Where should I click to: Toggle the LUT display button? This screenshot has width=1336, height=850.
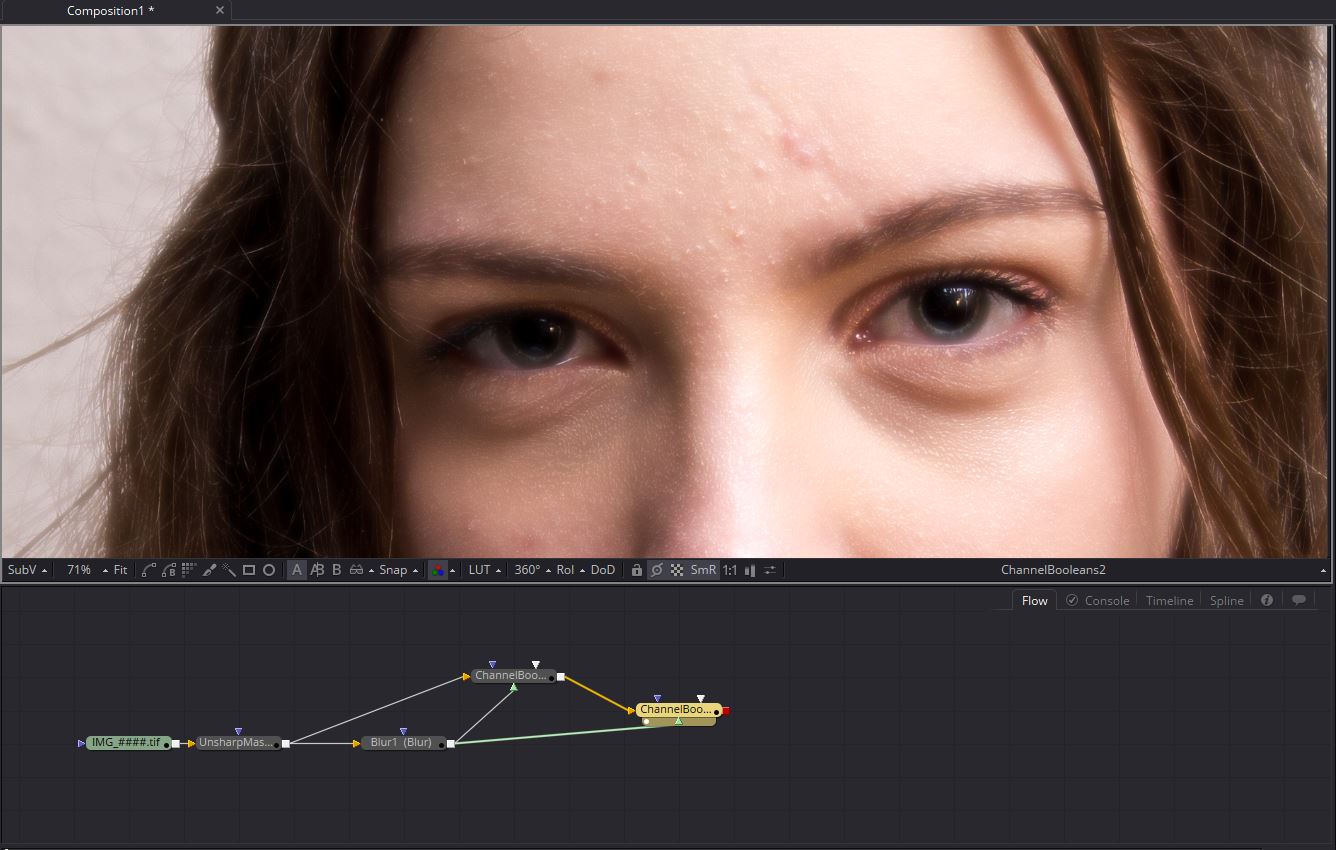pyautogui.click(x=479, y=570)
